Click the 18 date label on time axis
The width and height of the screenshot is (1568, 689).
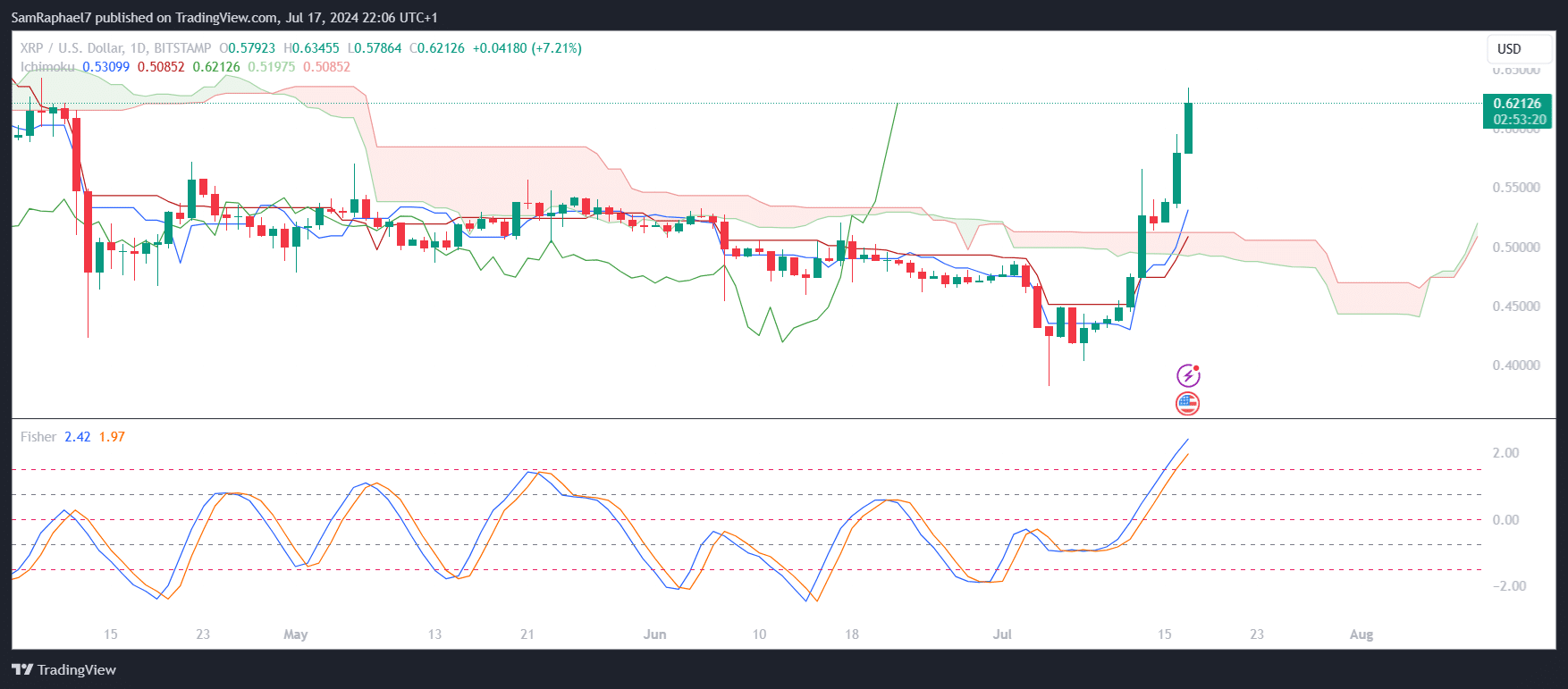(x=852, y=634)
